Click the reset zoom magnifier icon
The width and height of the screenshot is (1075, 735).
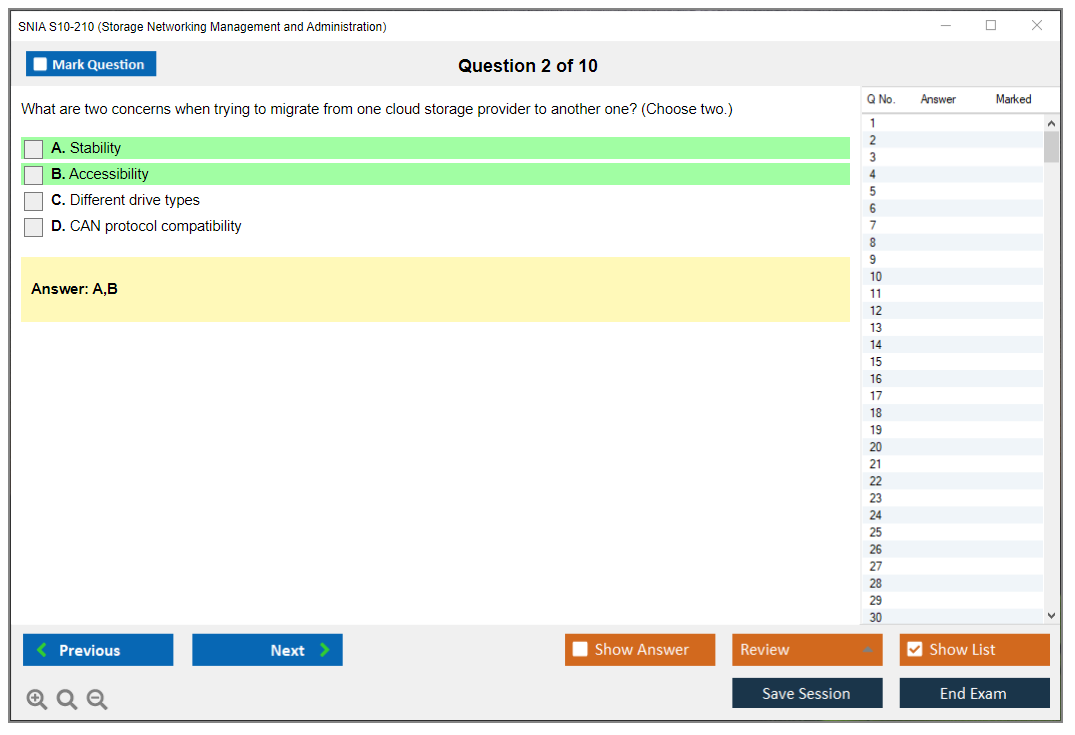click(67, 700)
